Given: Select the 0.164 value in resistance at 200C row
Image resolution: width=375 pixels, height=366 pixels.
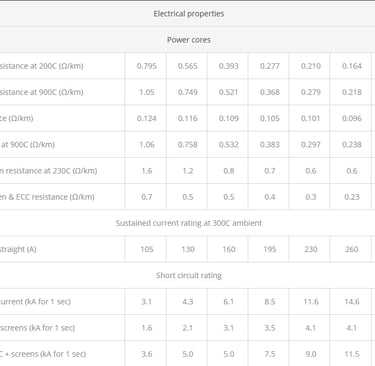Looking at the screenshot, I should 352,66.
